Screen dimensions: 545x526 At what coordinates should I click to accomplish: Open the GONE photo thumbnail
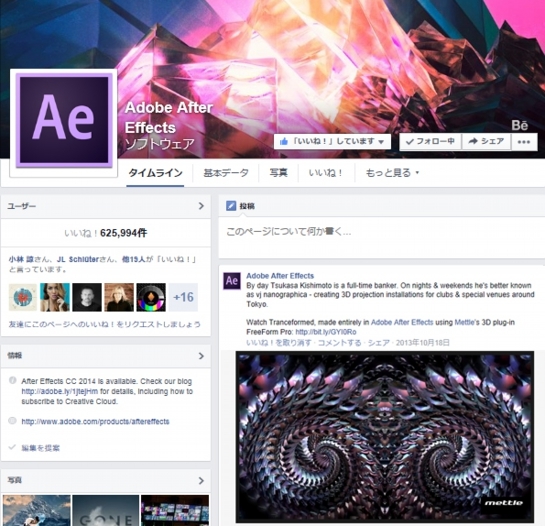106,510
